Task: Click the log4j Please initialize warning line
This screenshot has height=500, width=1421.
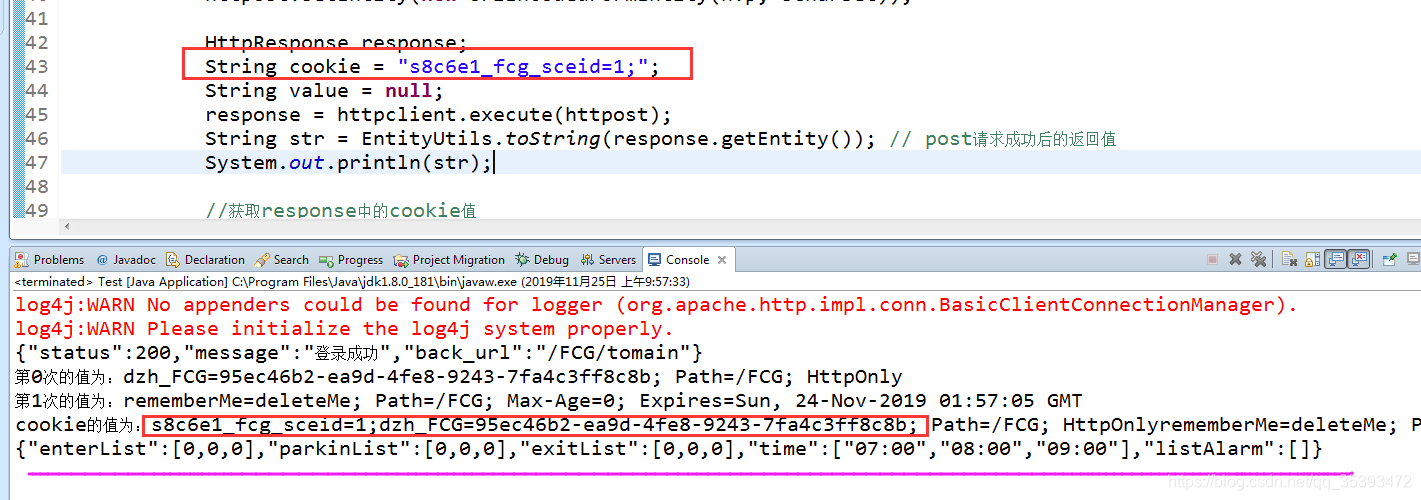Action: pos(345,329)
